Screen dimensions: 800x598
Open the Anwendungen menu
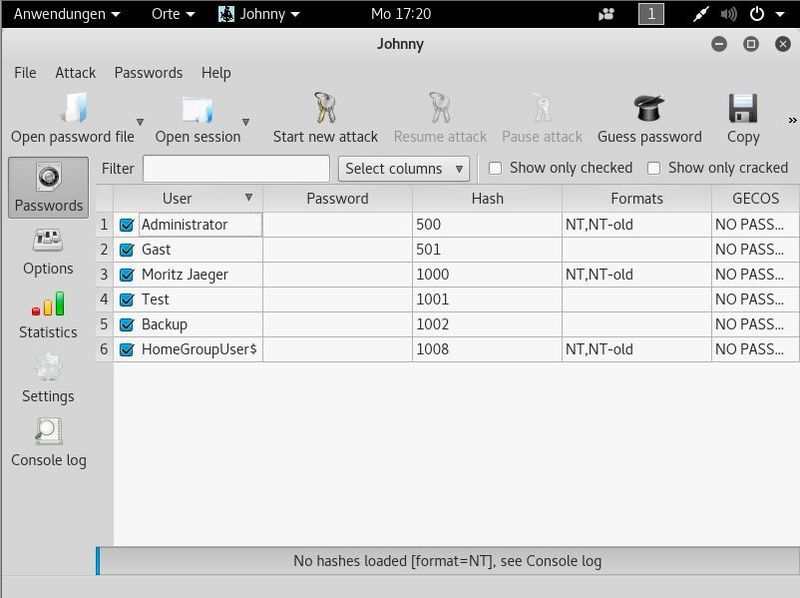point(67,14)
